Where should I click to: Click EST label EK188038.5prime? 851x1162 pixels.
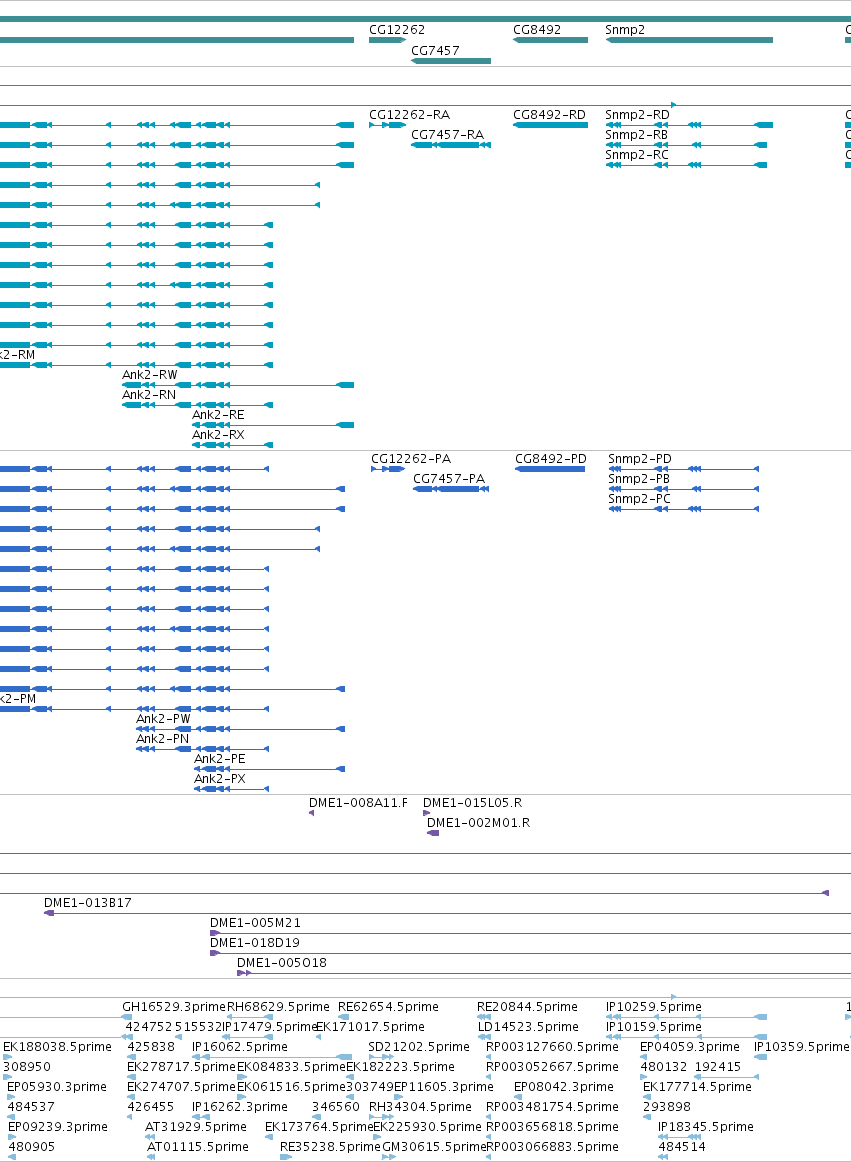coord(57,1047)
